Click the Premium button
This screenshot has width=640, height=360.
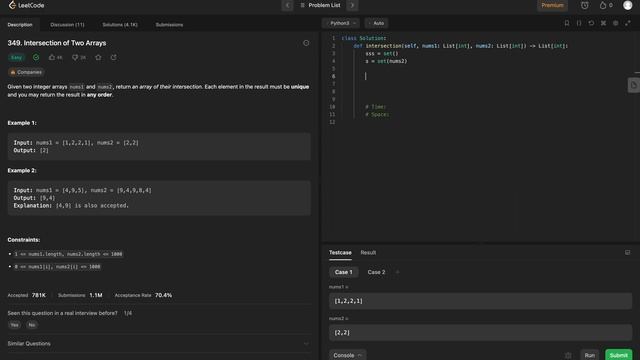click(x=552, y=5)
